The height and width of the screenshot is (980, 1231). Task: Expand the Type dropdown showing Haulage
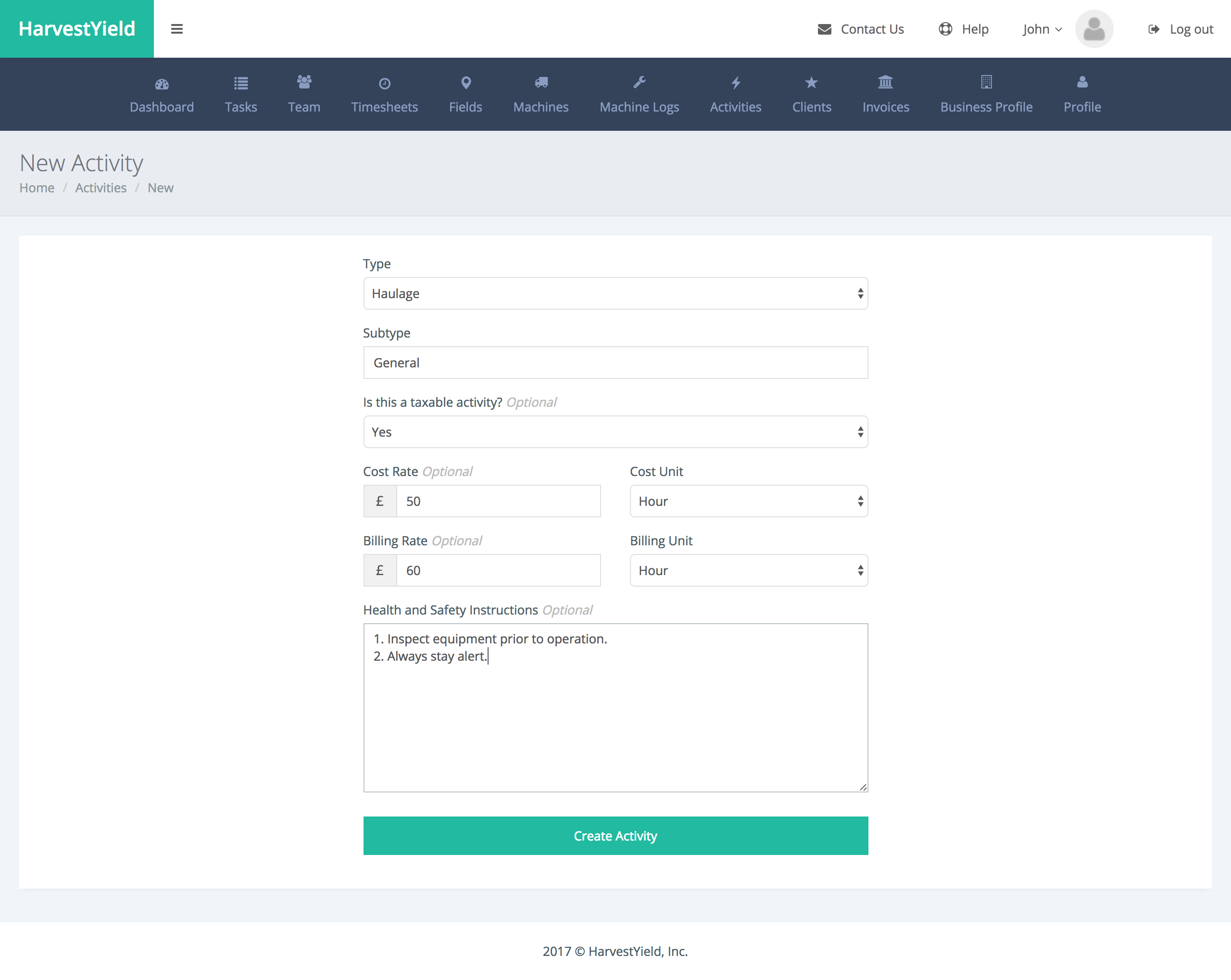click(615, 293)
